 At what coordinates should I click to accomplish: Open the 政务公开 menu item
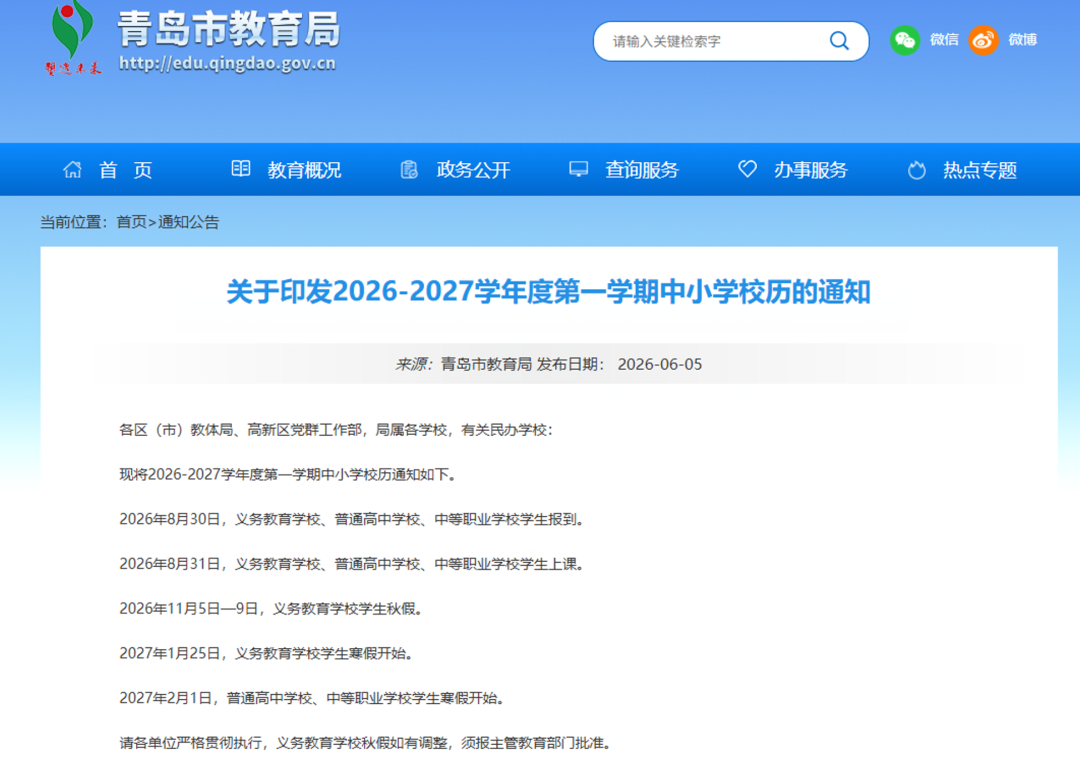tap(473, 170)
